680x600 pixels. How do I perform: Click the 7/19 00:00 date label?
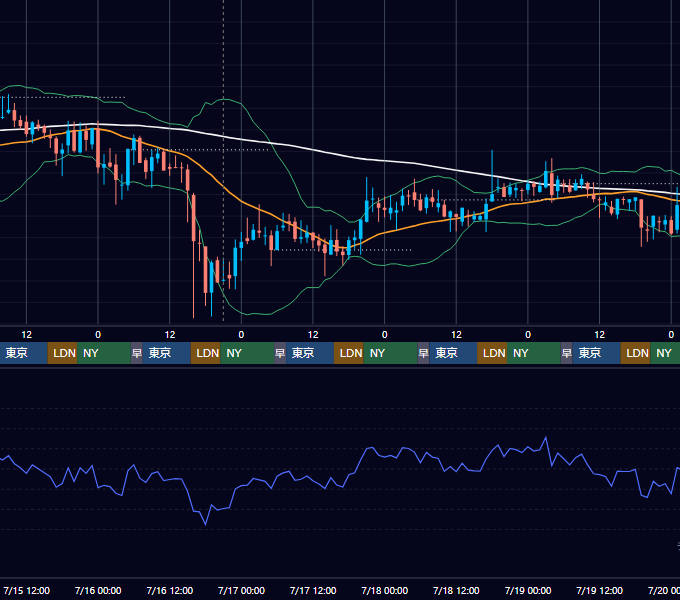tap(528, 590)
